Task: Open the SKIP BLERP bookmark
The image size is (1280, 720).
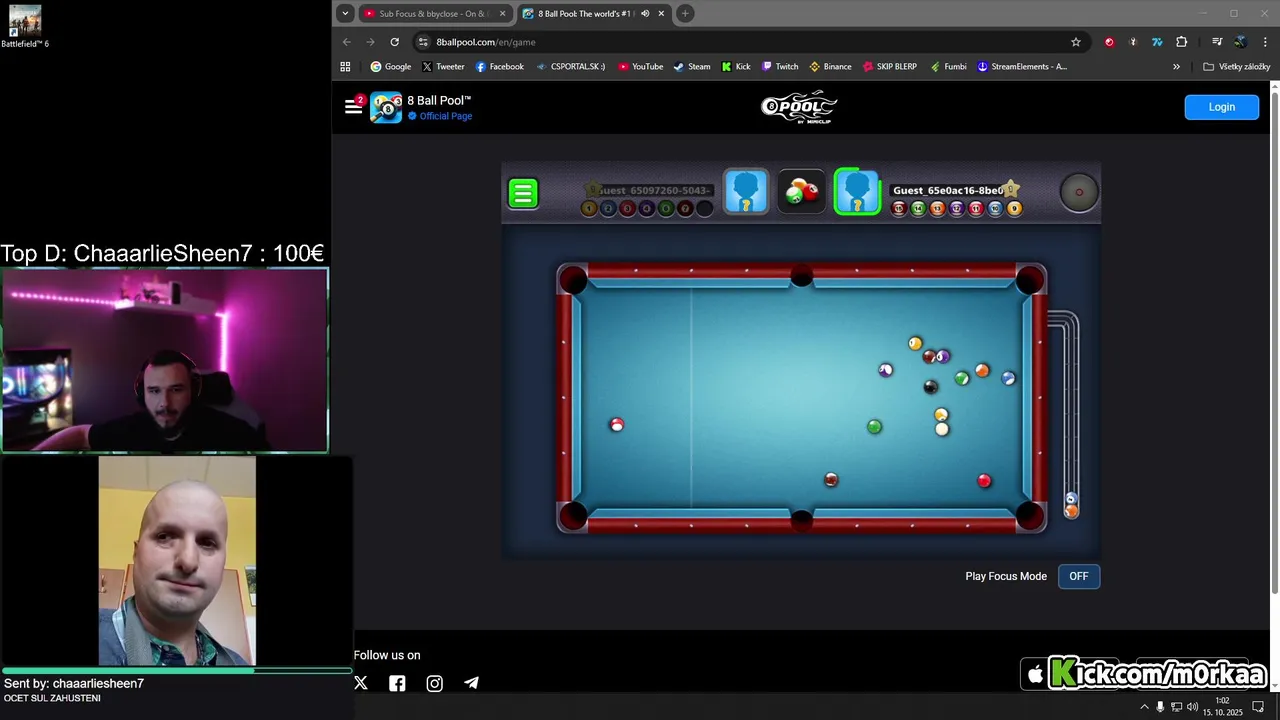Action: point(889,67)
